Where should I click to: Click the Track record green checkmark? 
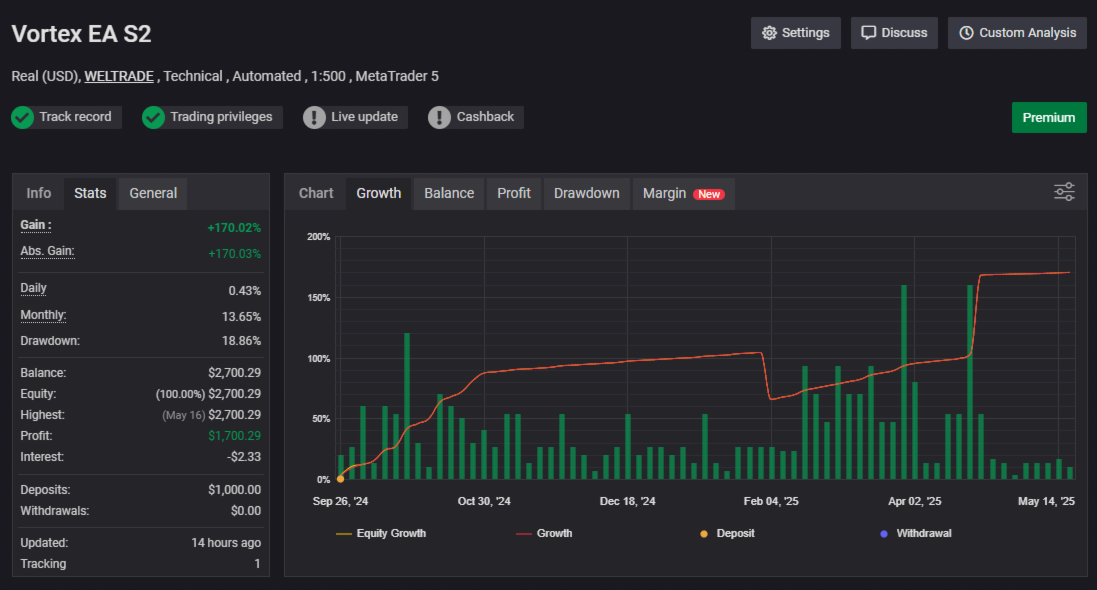(x=22, y=118)
